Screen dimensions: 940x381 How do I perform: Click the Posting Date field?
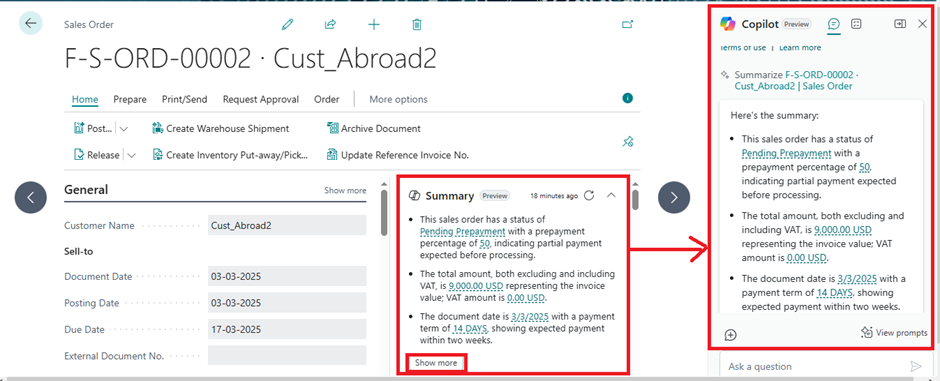pyautogui.click(x=287, y=303)
